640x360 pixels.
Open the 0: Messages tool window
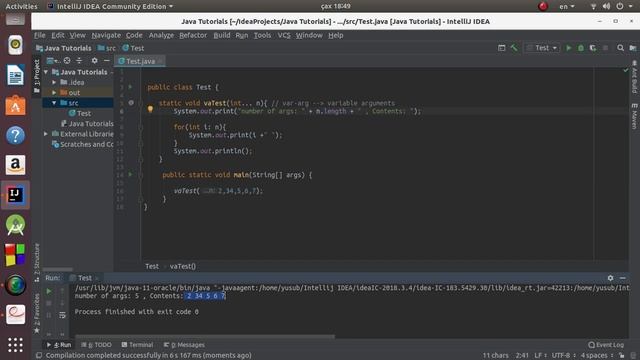click(184, 345)
